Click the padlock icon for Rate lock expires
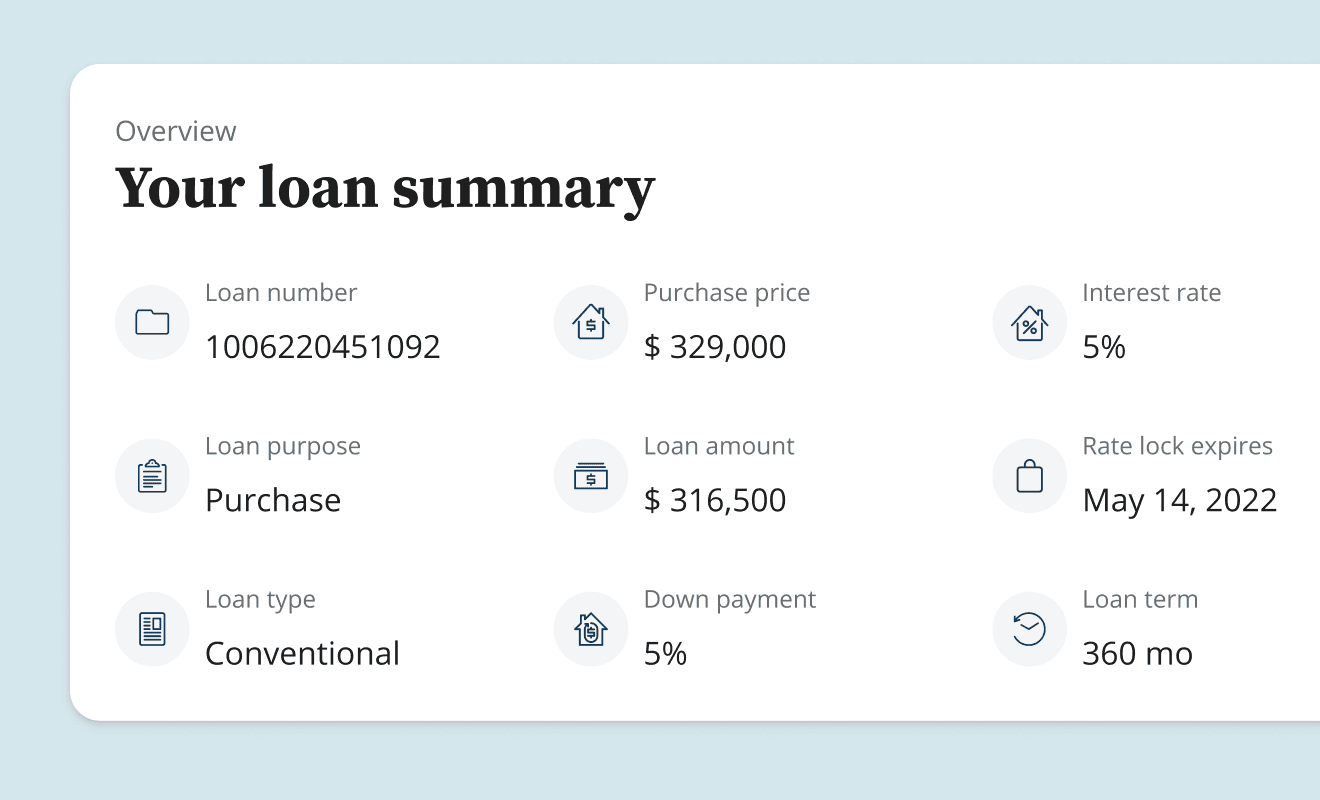Viewport: 1320px width, 800px height. click(x=1029, y=476)
